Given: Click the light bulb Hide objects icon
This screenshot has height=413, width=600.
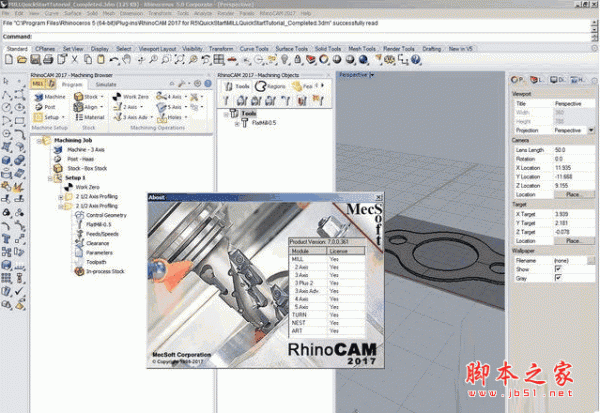Looking at the screenshot, I should [x=284, y=60].
